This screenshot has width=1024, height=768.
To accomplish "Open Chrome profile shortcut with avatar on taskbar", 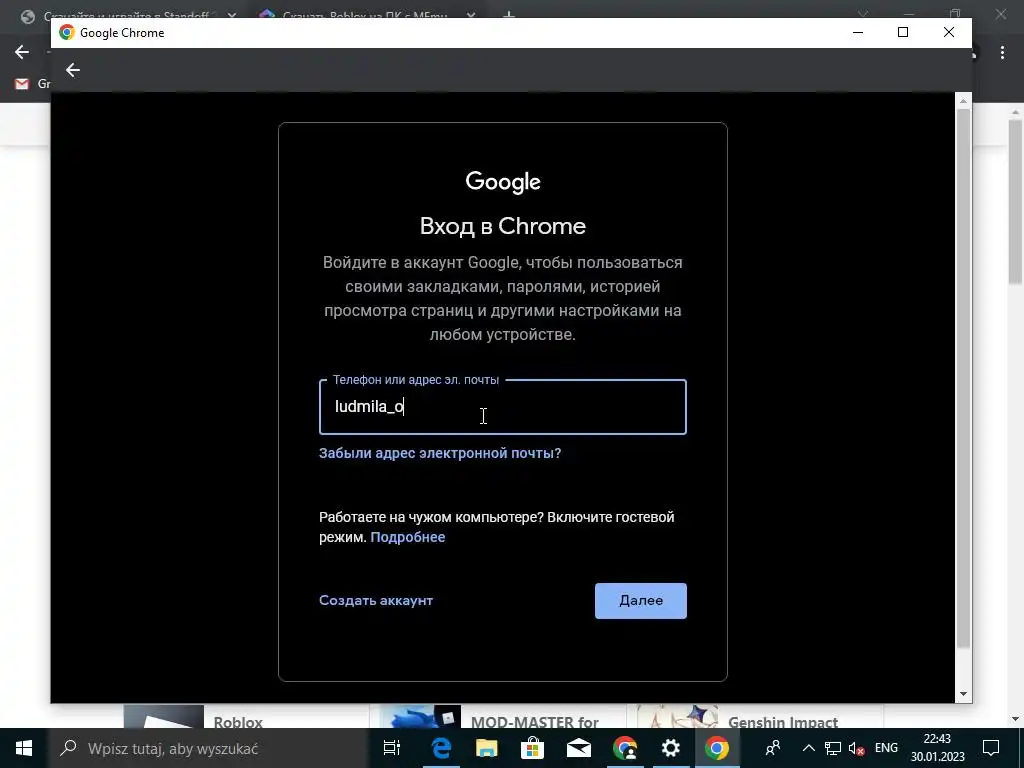I will click(x=625, y=748).
